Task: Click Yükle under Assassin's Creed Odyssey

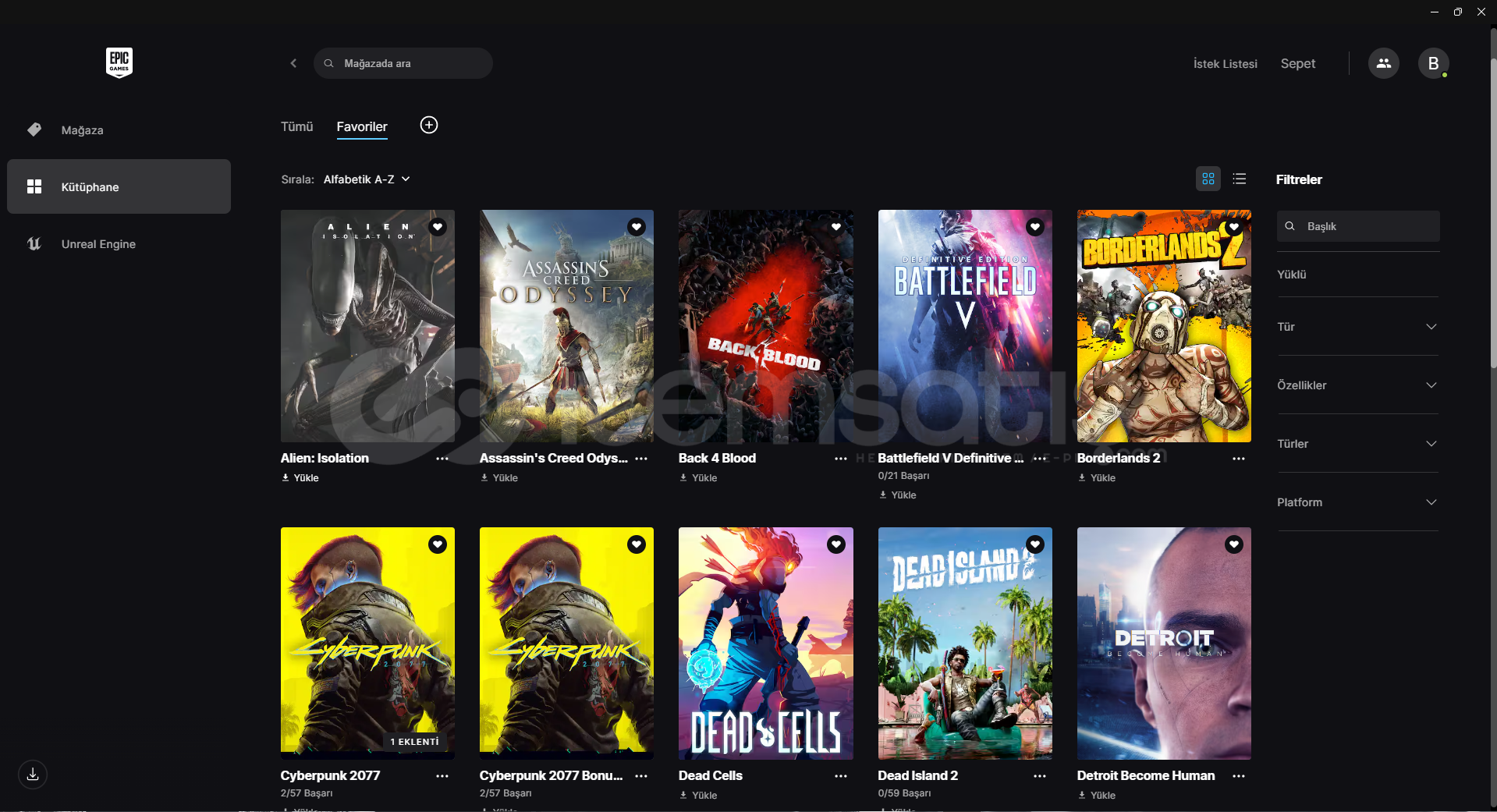Action: [x=499, y=478]
